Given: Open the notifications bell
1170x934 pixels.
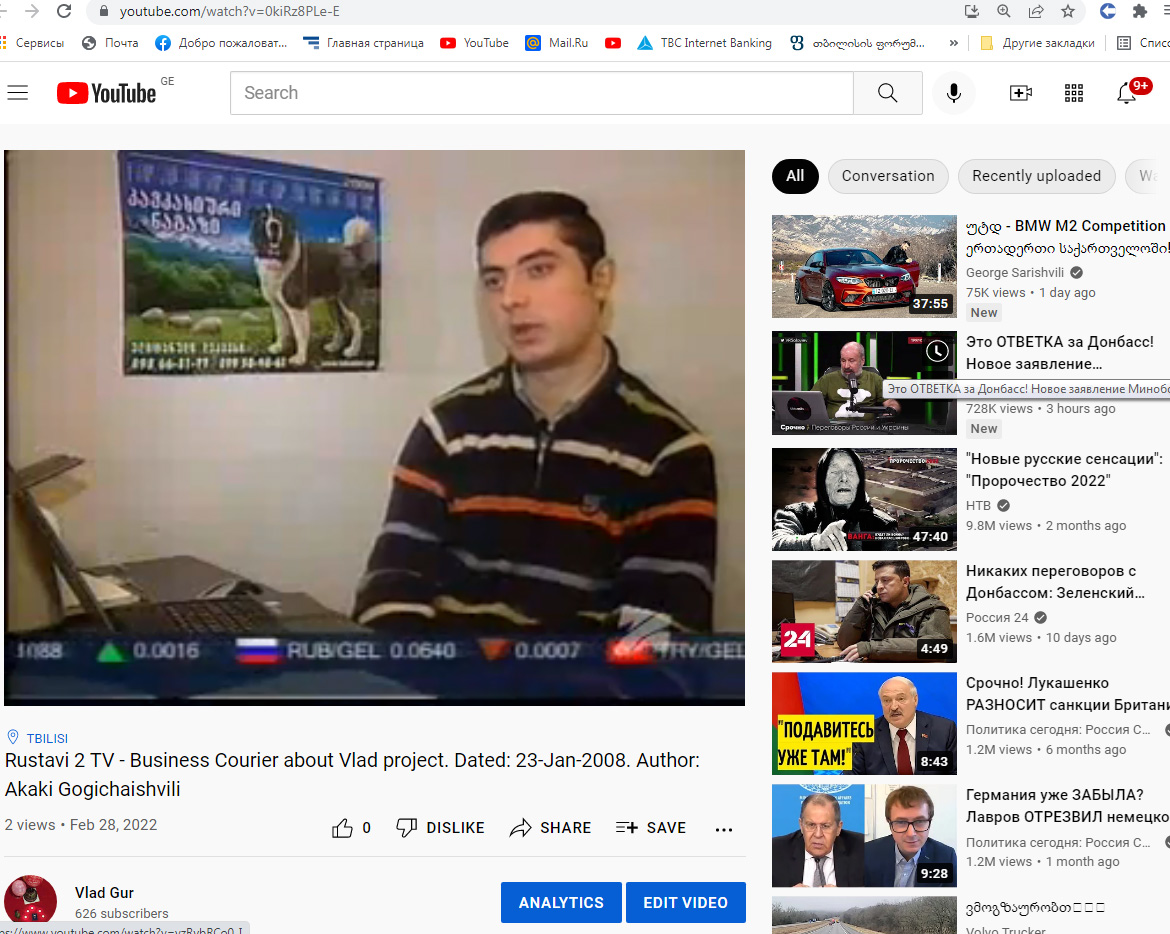Looking at the screenshot, I should coord(1127,93).
